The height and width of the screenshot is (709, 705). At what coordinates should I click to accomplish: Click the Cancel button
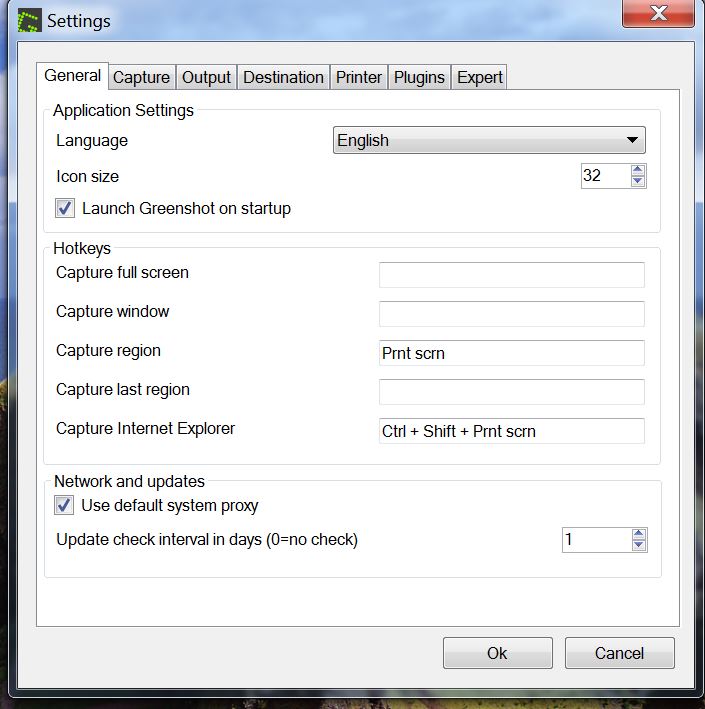pos(619,653)
